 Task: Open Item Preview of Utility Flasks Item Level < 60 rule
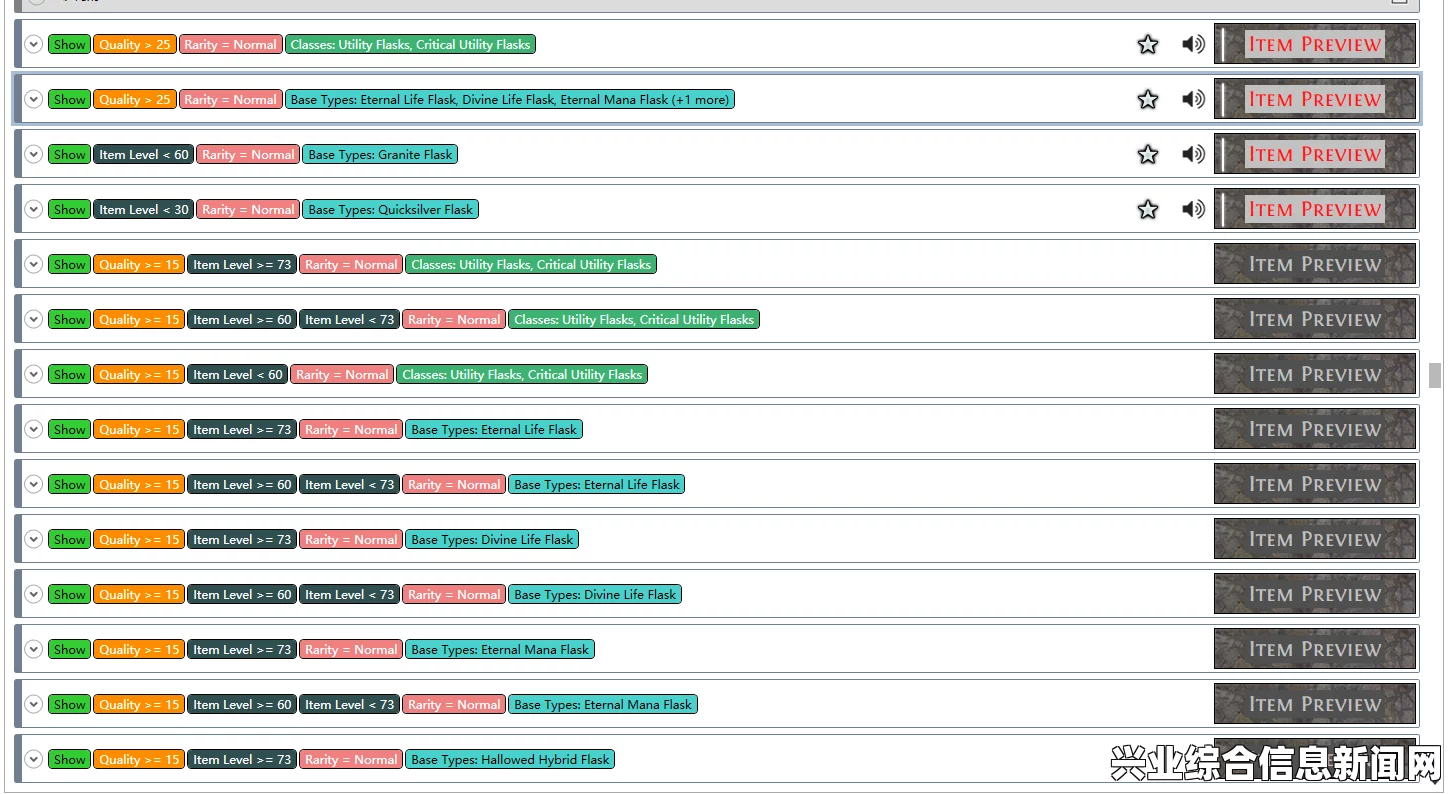point(1315,374)
